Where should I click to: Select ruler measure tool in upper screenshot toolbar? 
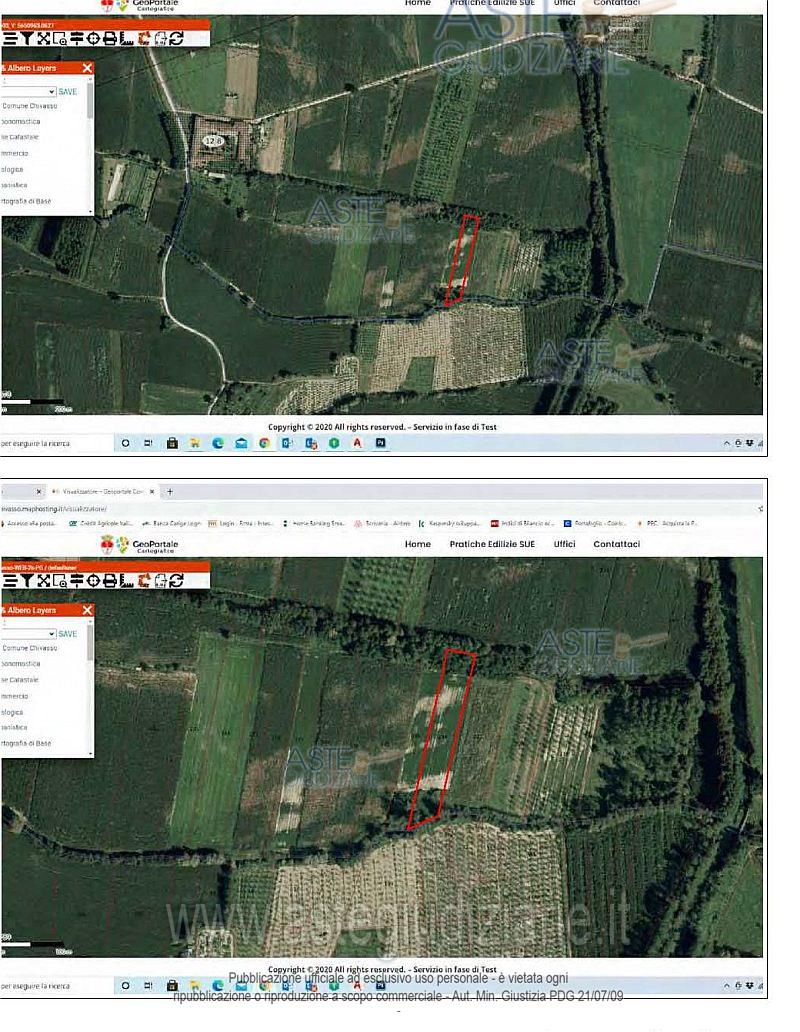tap(126, 39)
